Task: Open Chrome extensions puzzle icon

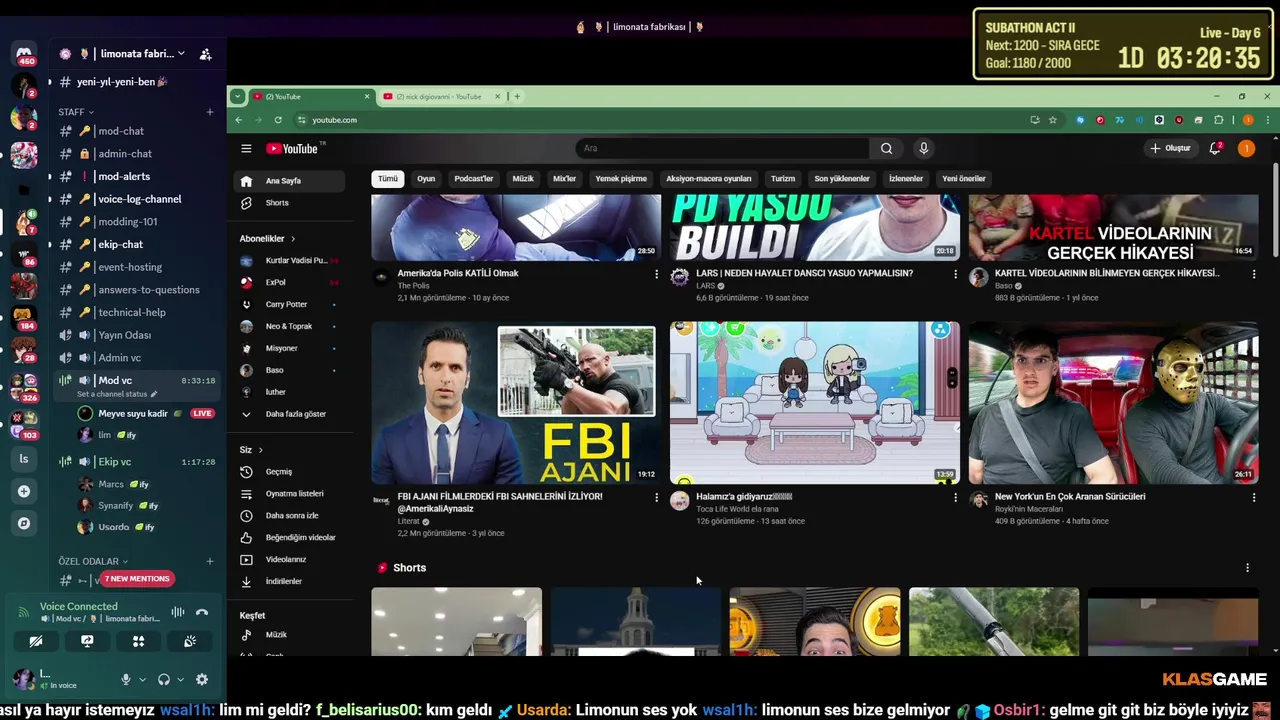Action: tap(1218, 120)
